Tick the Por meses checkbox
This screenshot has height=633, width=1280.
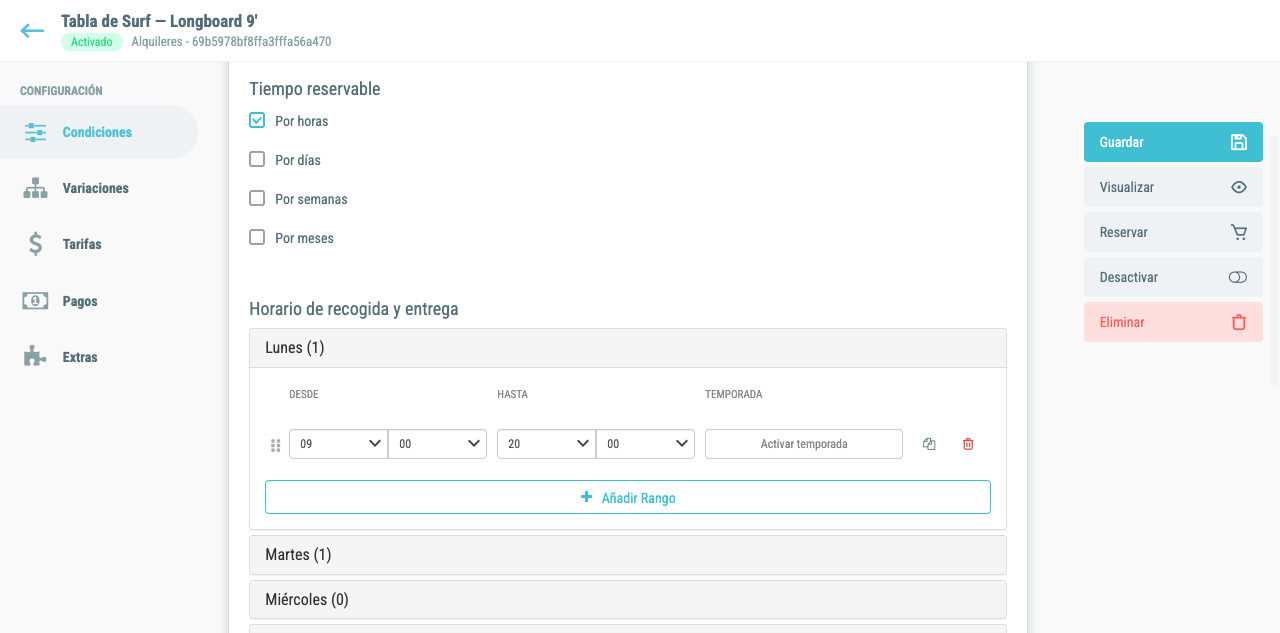pyautogui.click(x=257, y=237)
